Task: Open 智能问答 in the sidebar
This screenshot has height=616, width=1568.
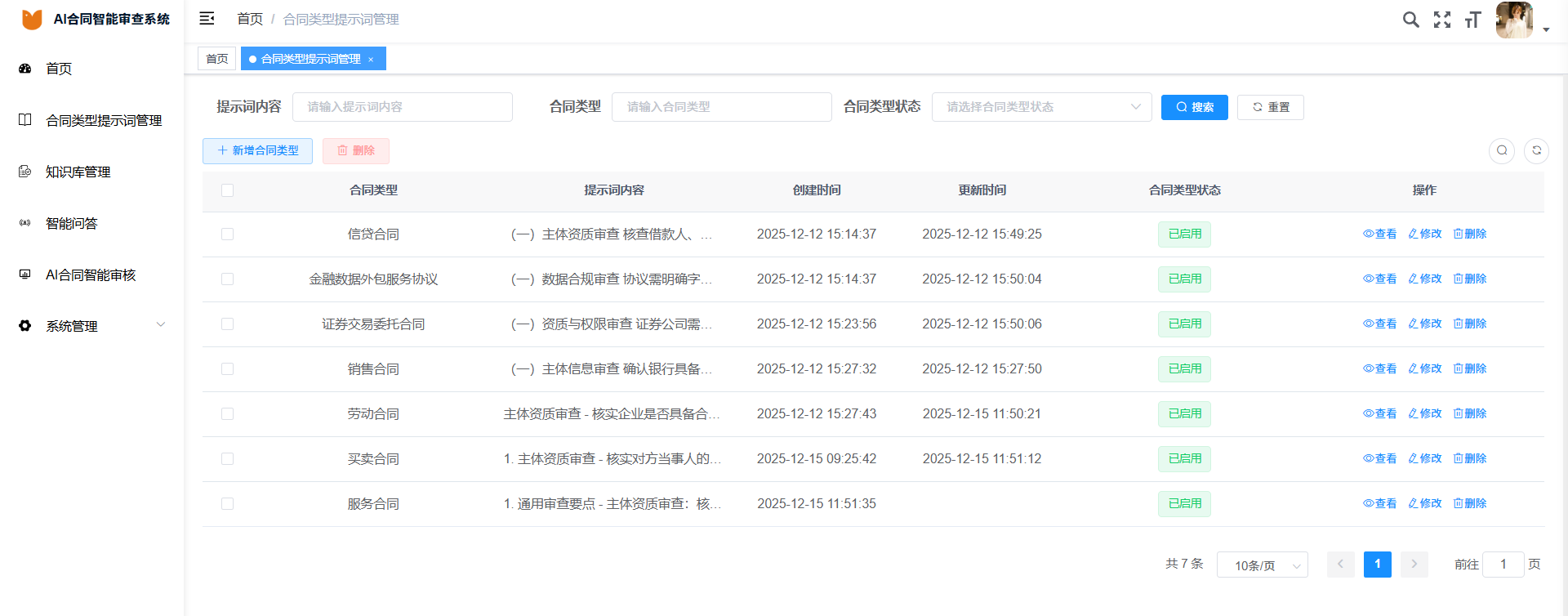Action: [x=72, y=223]
